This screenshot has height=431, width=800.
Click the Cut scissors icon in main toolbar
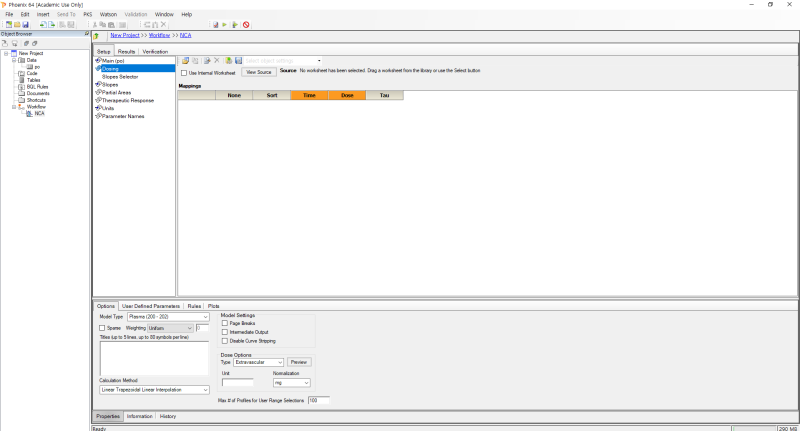[94, 24]
